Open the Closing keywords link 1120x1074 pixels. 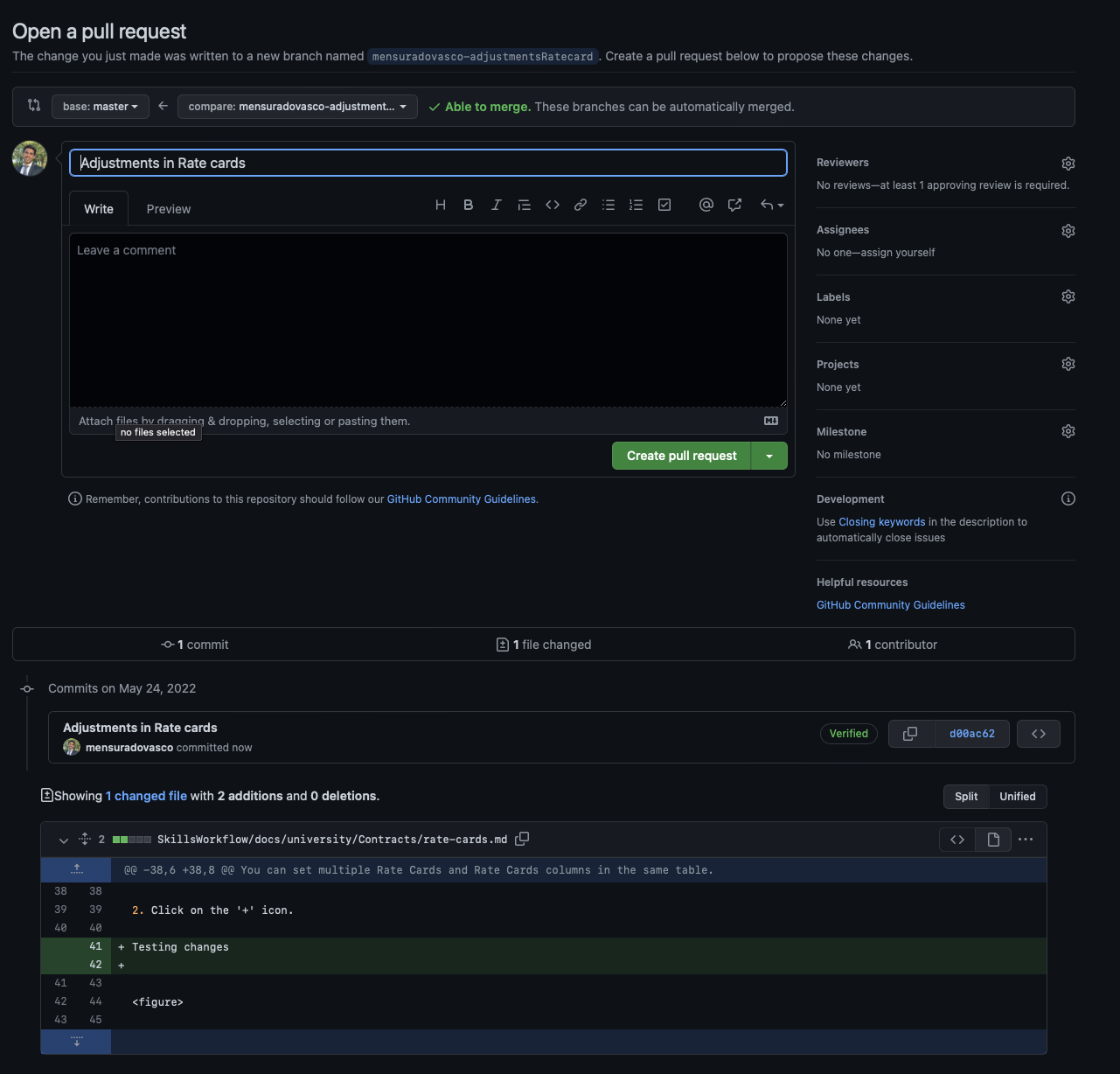click(x=881, y=522)
